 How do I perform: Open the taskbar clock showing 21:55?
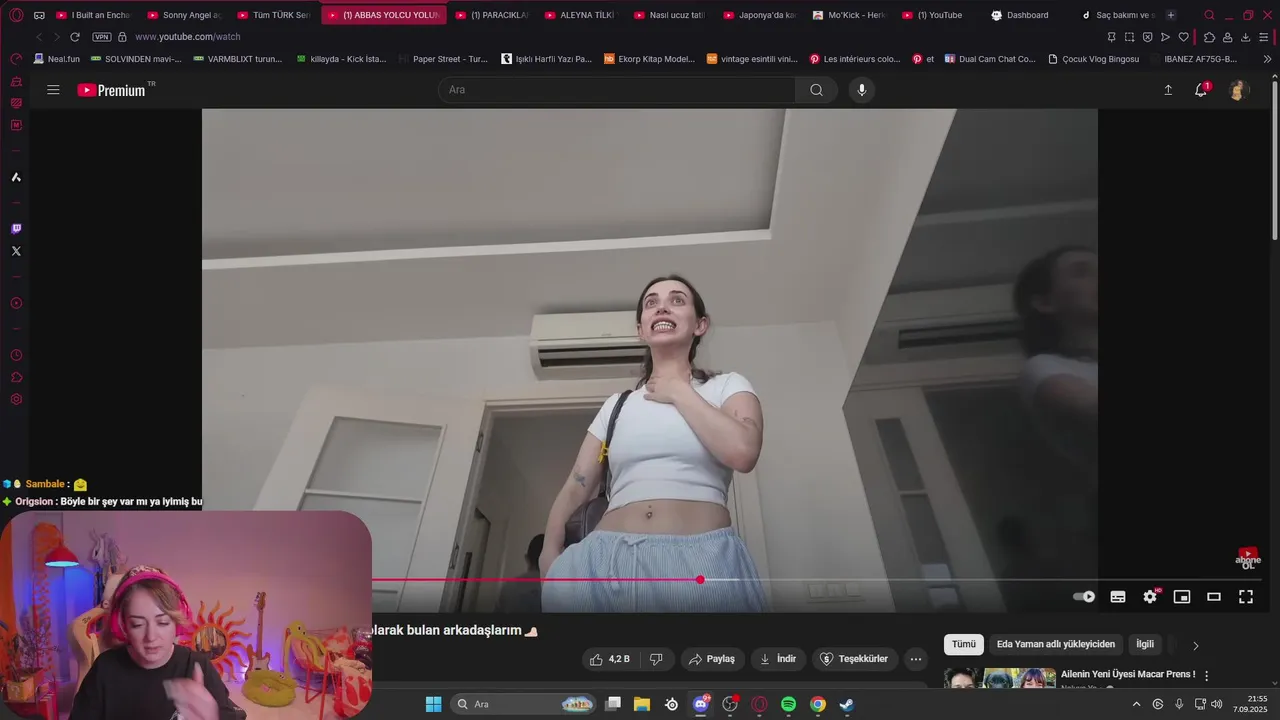(1249, 704)
